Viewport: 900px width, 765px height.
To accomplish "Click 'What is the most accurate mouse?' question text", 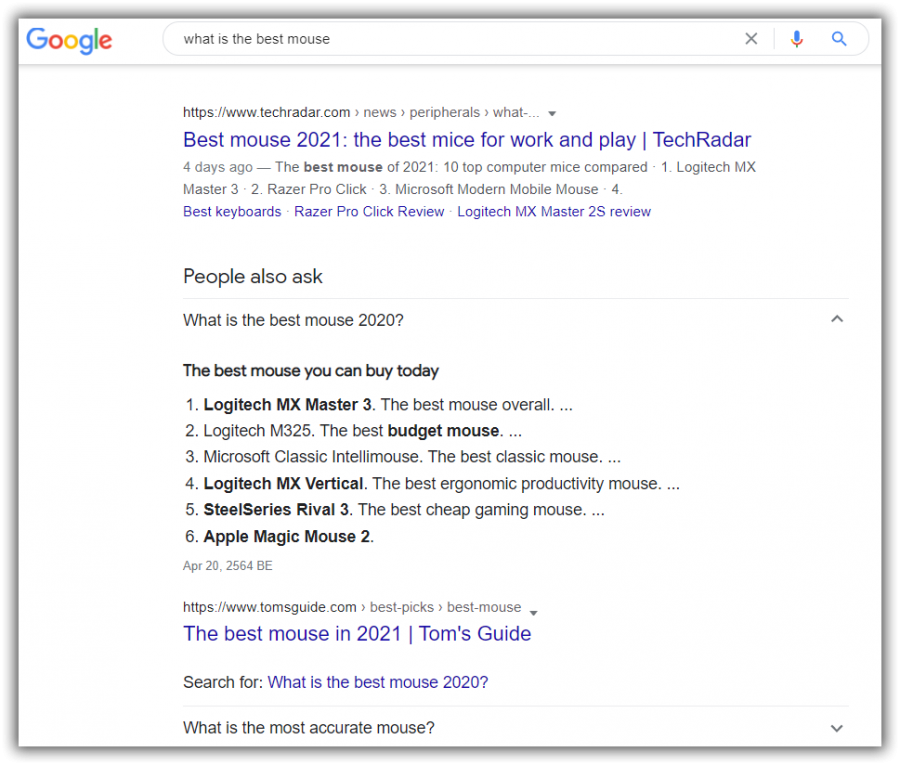I will pos(309,728).
